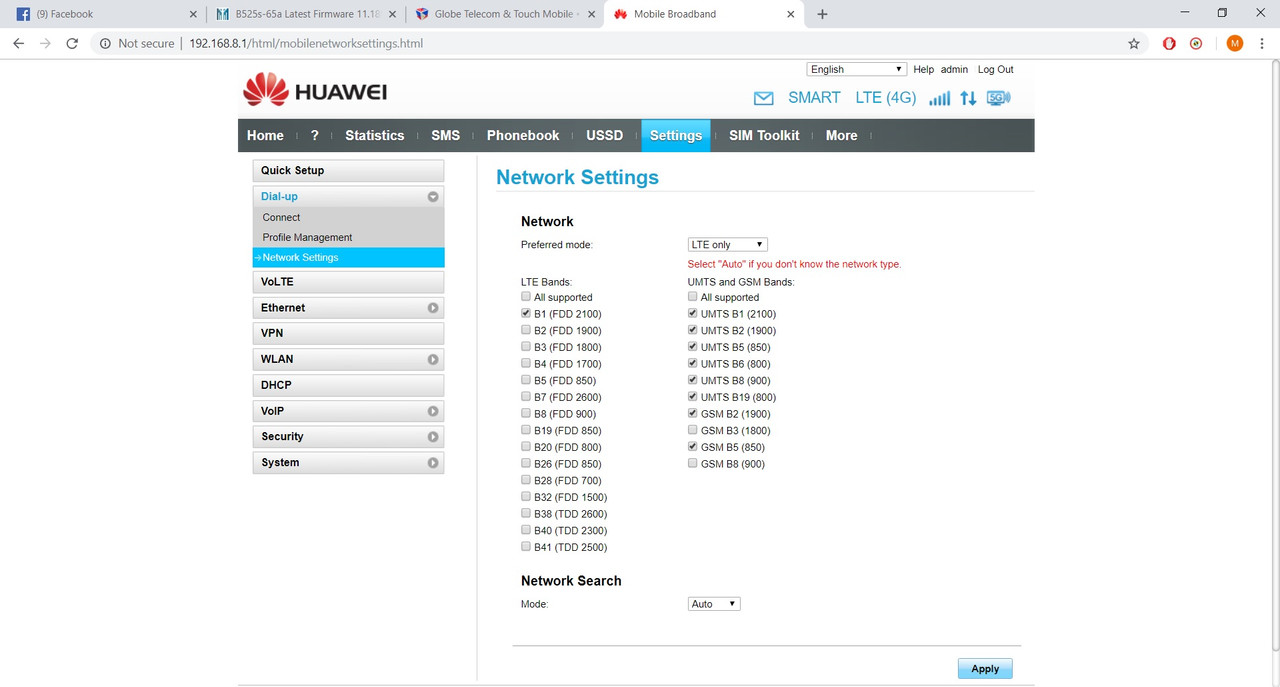
Task: Enable B7 (FDD 2600) LTE band
Action: point(526,397)
